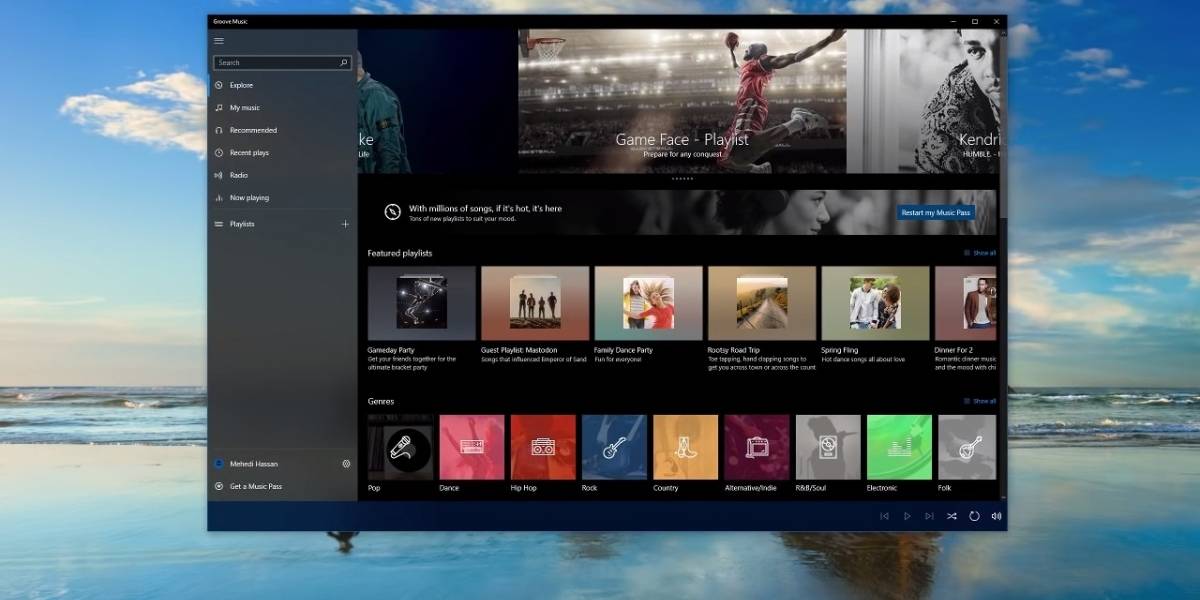The height and width of the screenshot is (600, 1200).
Task: Open the Kendrick hero banner
Action: pos(925,101)
